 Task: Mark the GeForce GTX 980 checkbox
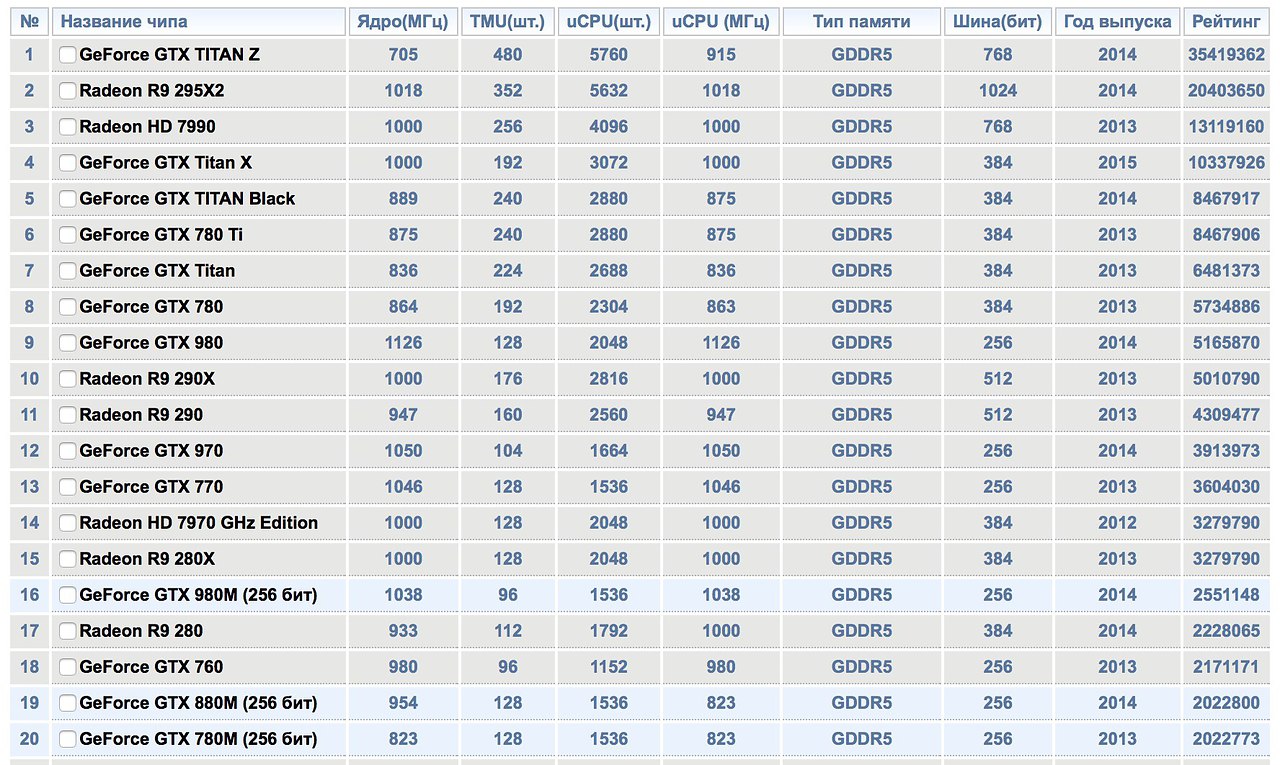coord(67,343)
